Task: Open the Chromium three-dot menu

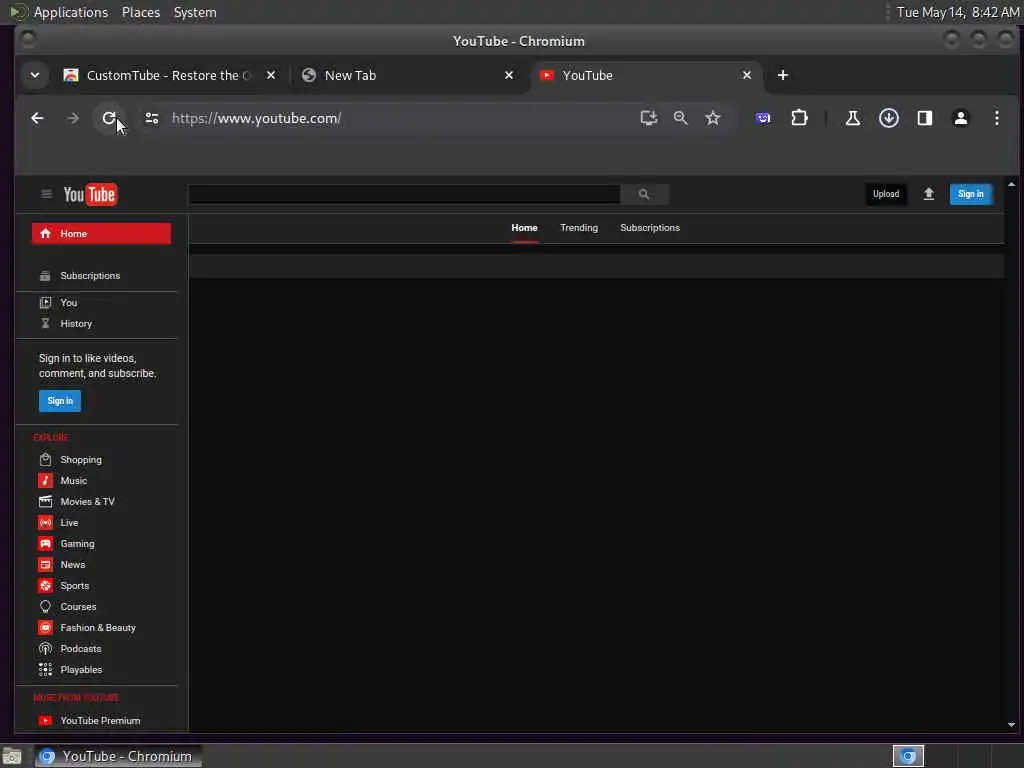Action: 997,118
